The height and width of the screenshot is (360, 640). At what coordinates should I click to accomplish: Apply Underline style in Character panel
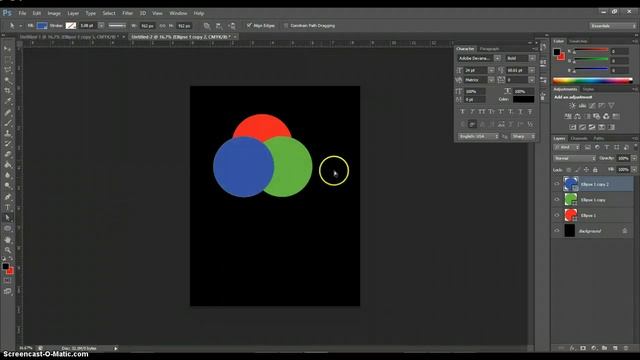point(520,111)
